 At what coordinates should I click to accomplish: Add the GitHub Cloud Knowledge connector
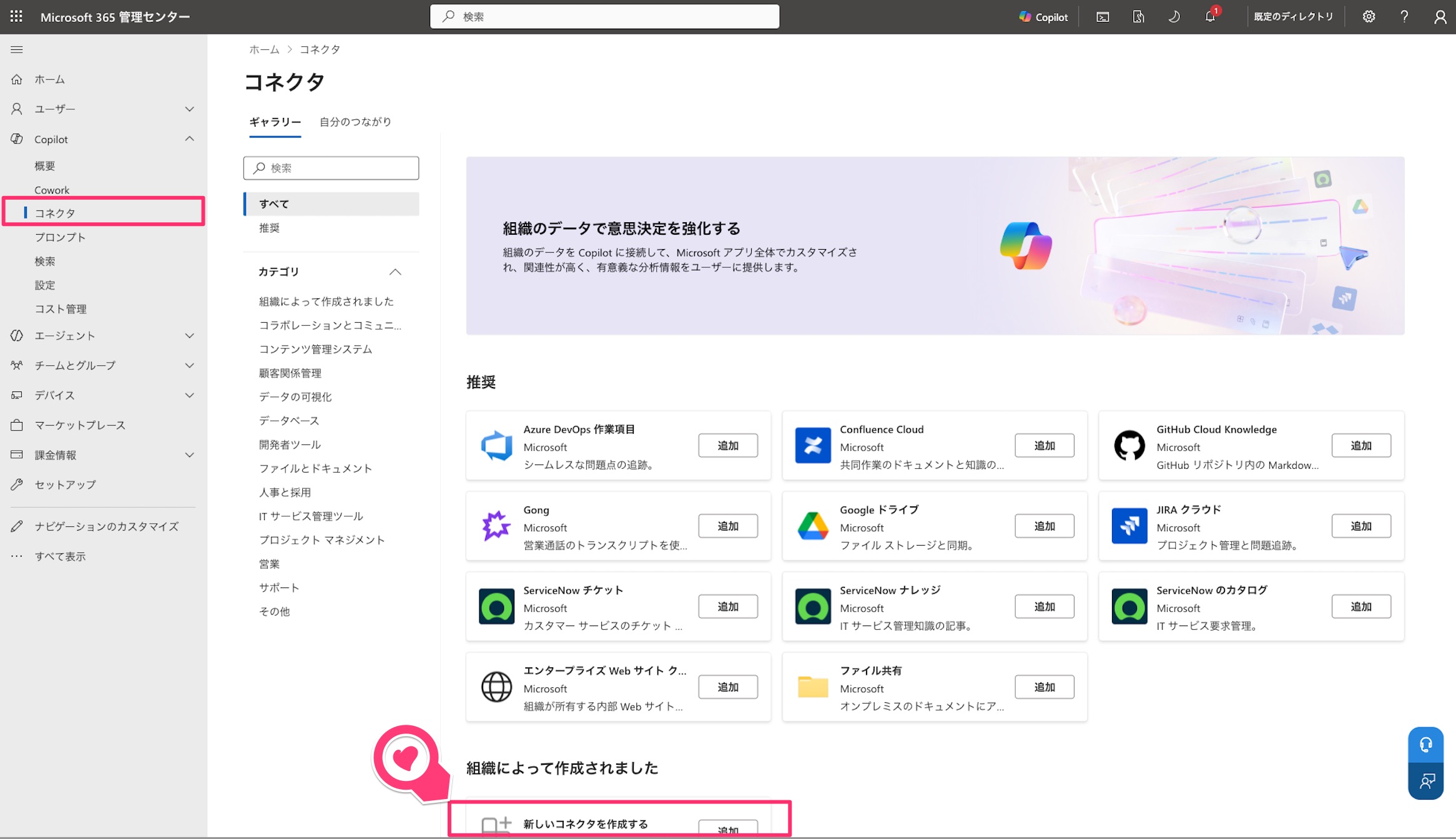tap(1361, 446)
